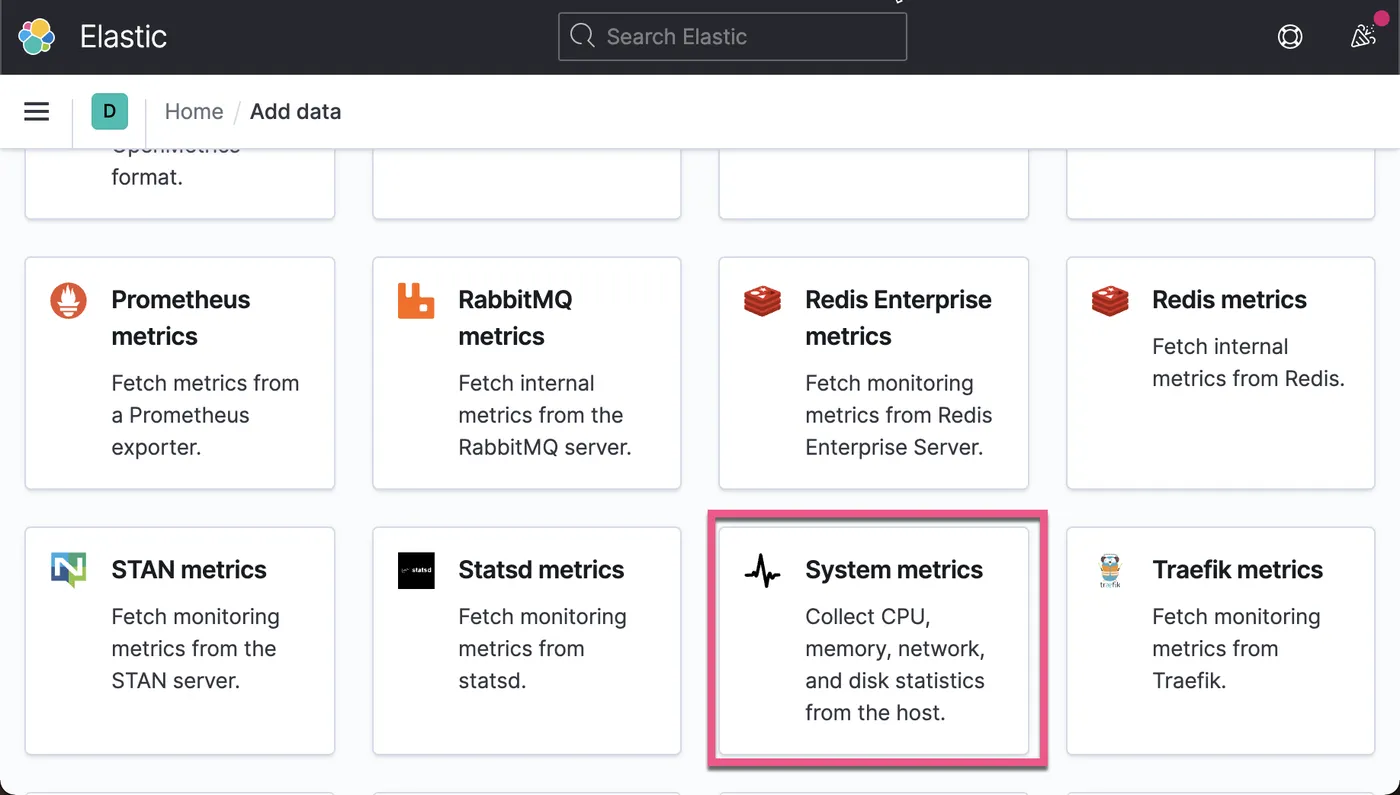Viewport: 1400px width, 795px height.
Task: Click "Fetch monitoring metrics from the STAN server." text
Action: [x=195, y=649]
